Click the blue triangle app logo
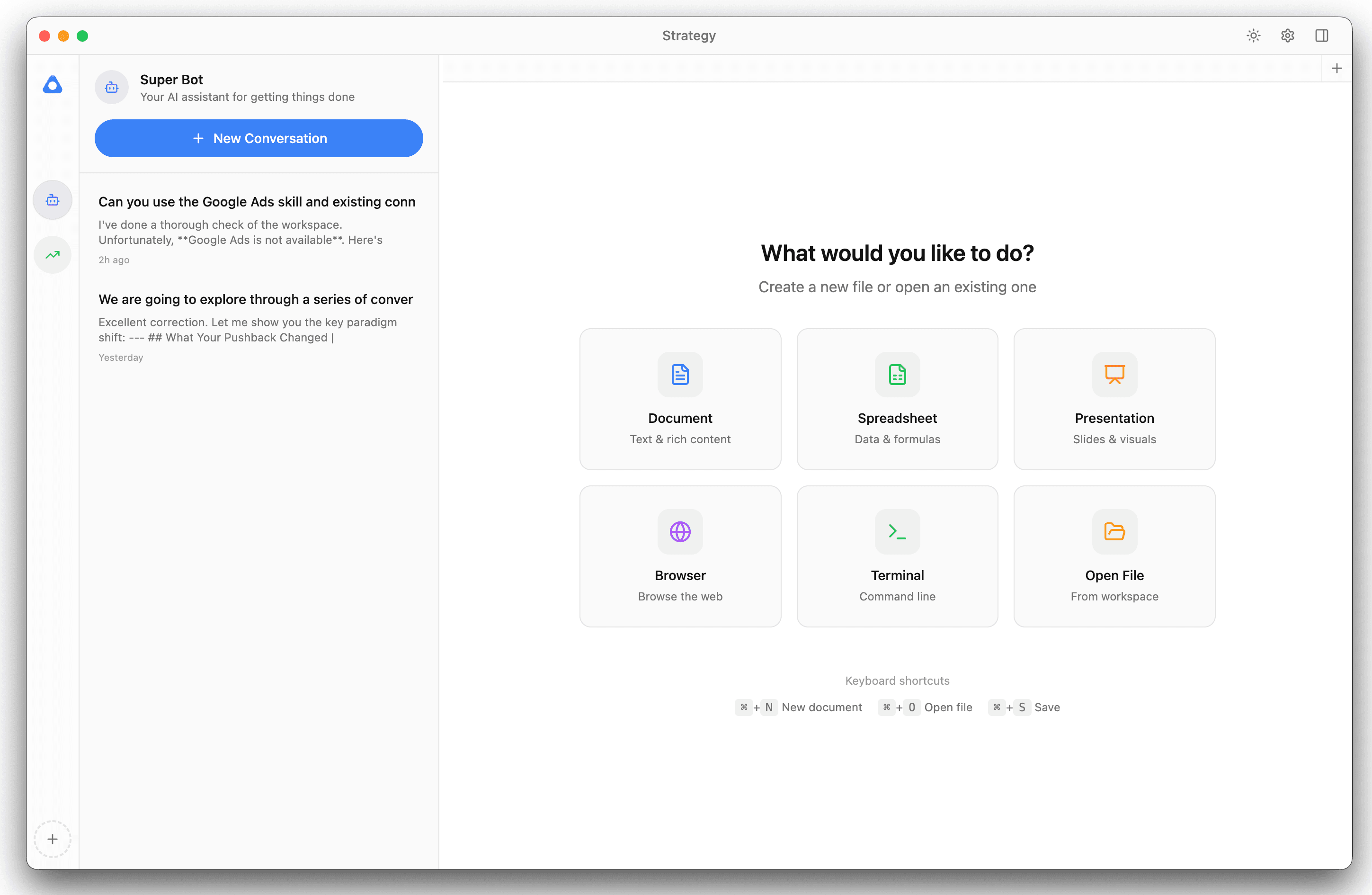The image size is (1372, 895). 53,85
